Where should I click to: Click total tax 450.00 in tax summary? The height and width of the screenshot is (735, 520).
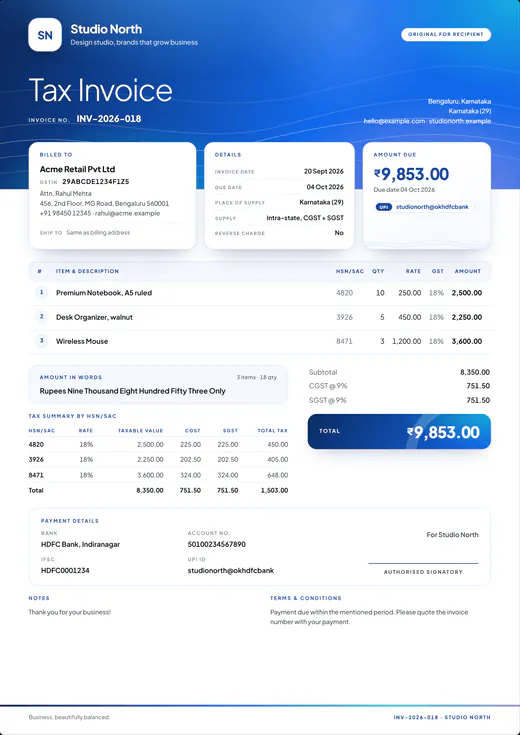point(278,444)
